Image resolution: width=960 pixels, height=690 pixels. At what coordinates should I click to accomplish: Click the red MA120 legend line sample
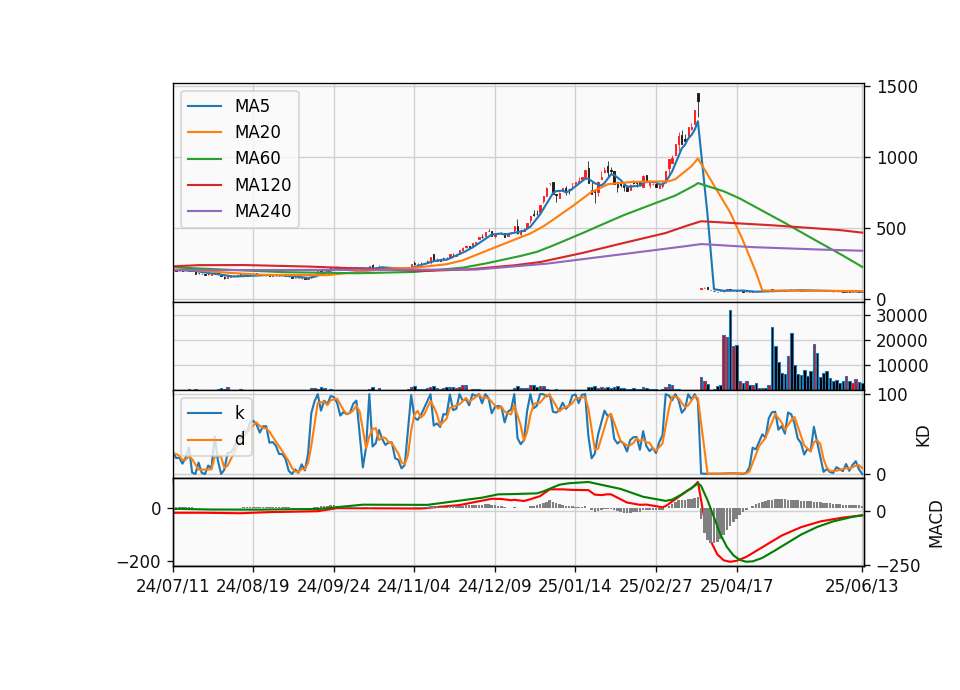204,185
